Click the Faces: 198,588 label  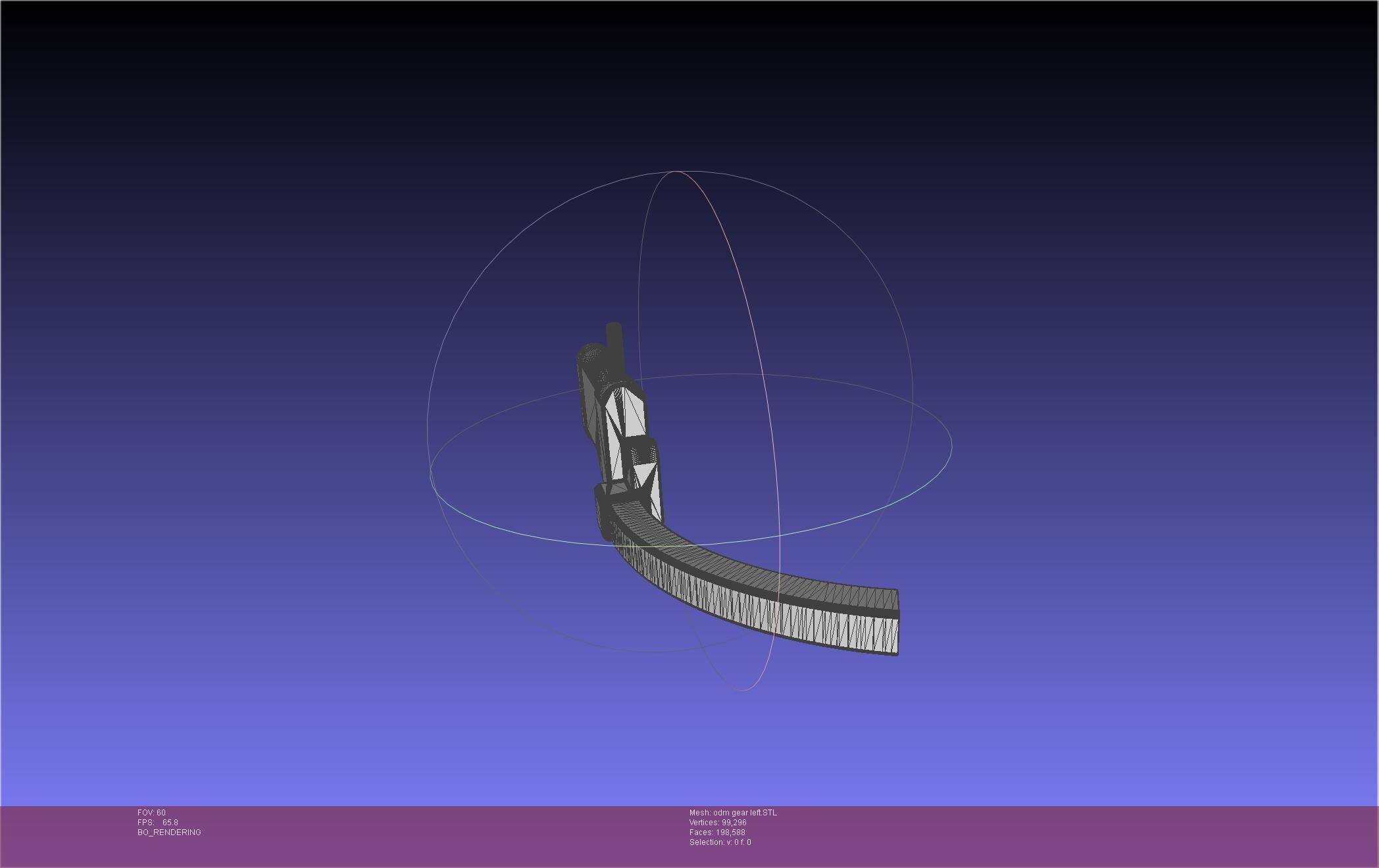[x=717, y=832]
